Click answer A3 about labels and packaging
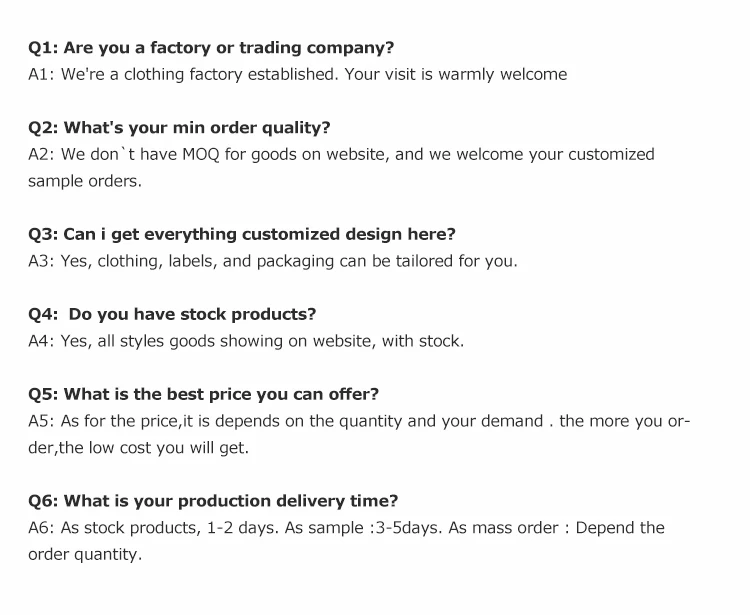Screen dimensions: 750x615 [x=272, y=261]
